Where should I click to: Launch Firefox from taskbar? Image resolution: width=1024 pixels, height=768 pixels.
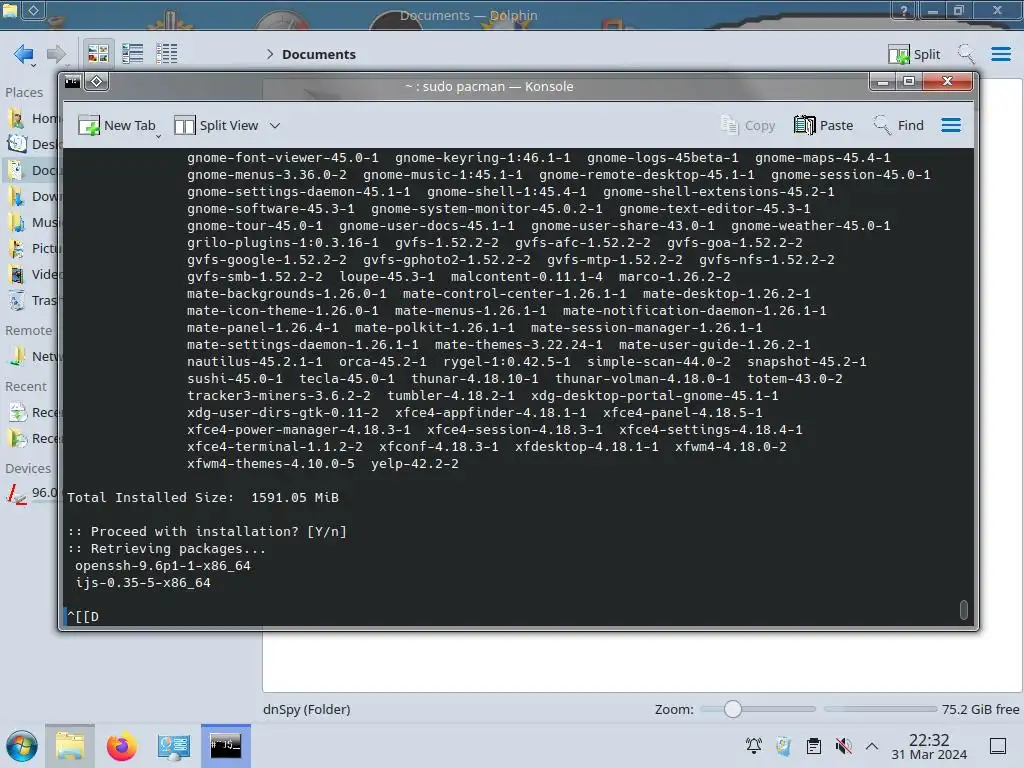tap(121, 746)
